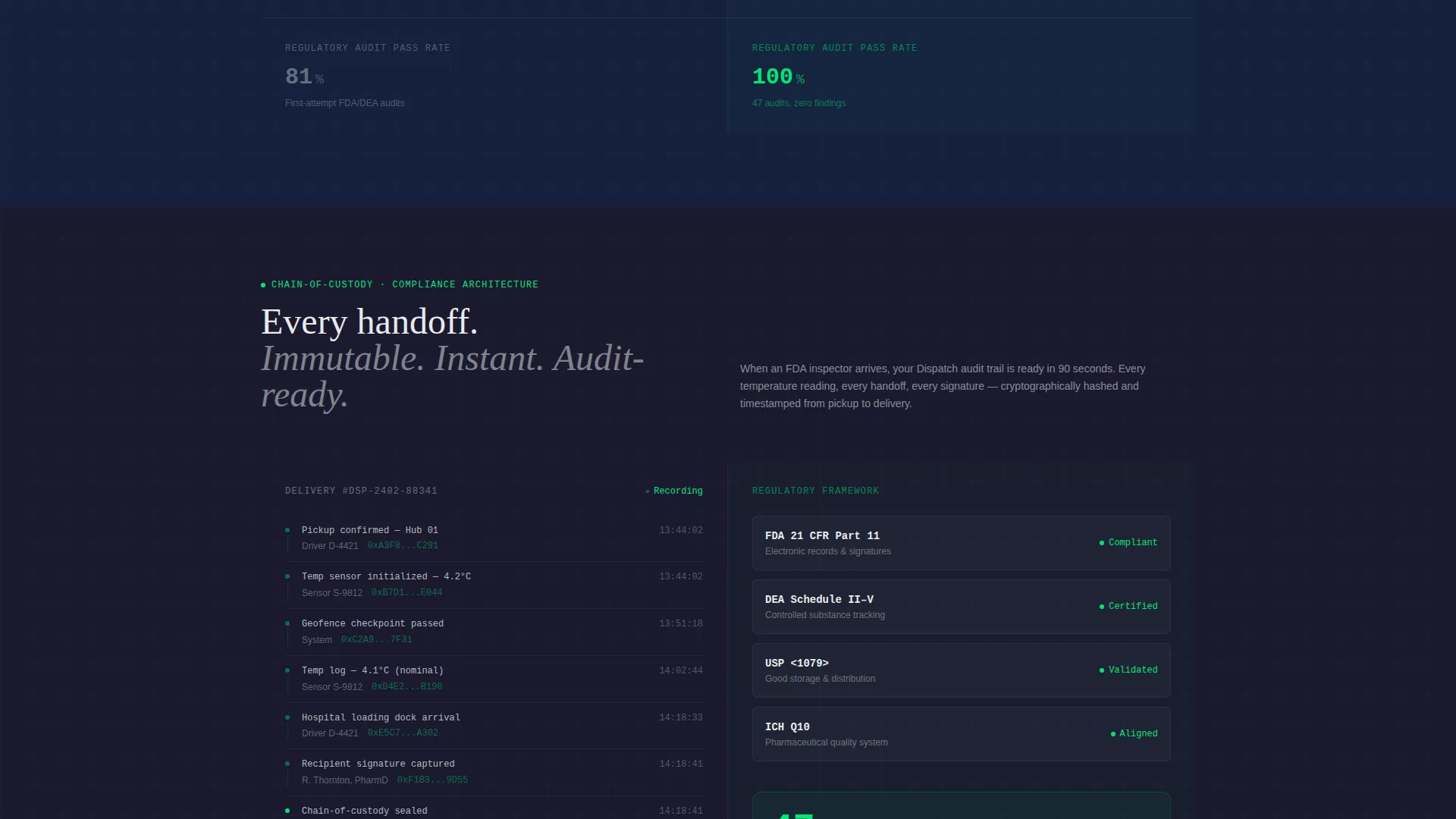This screenshot has width=1456, height=819.
Task: Click hash 0xD4E2...B198
Action: click(406, 687)
